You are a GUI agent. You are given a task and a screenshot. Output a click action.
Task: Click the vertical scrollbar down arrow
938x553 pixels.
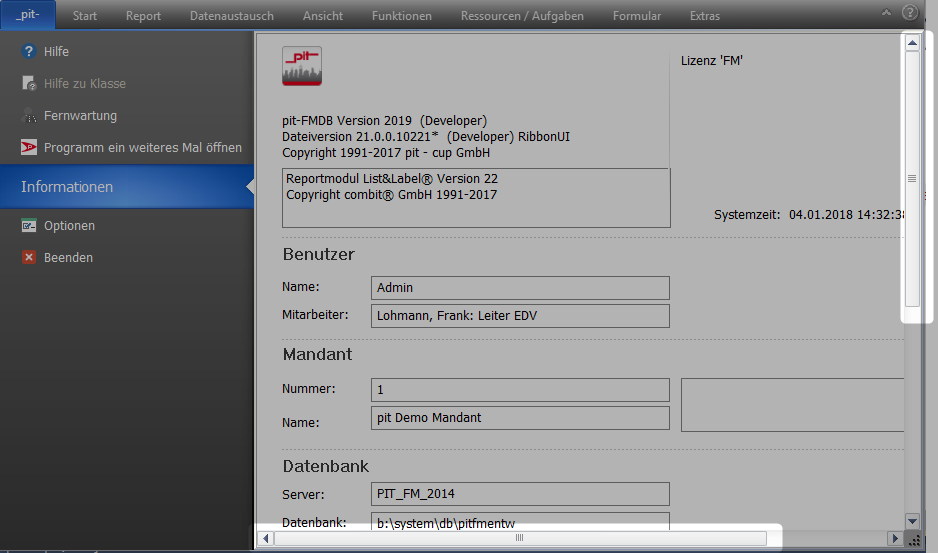[x=912, y=521]
